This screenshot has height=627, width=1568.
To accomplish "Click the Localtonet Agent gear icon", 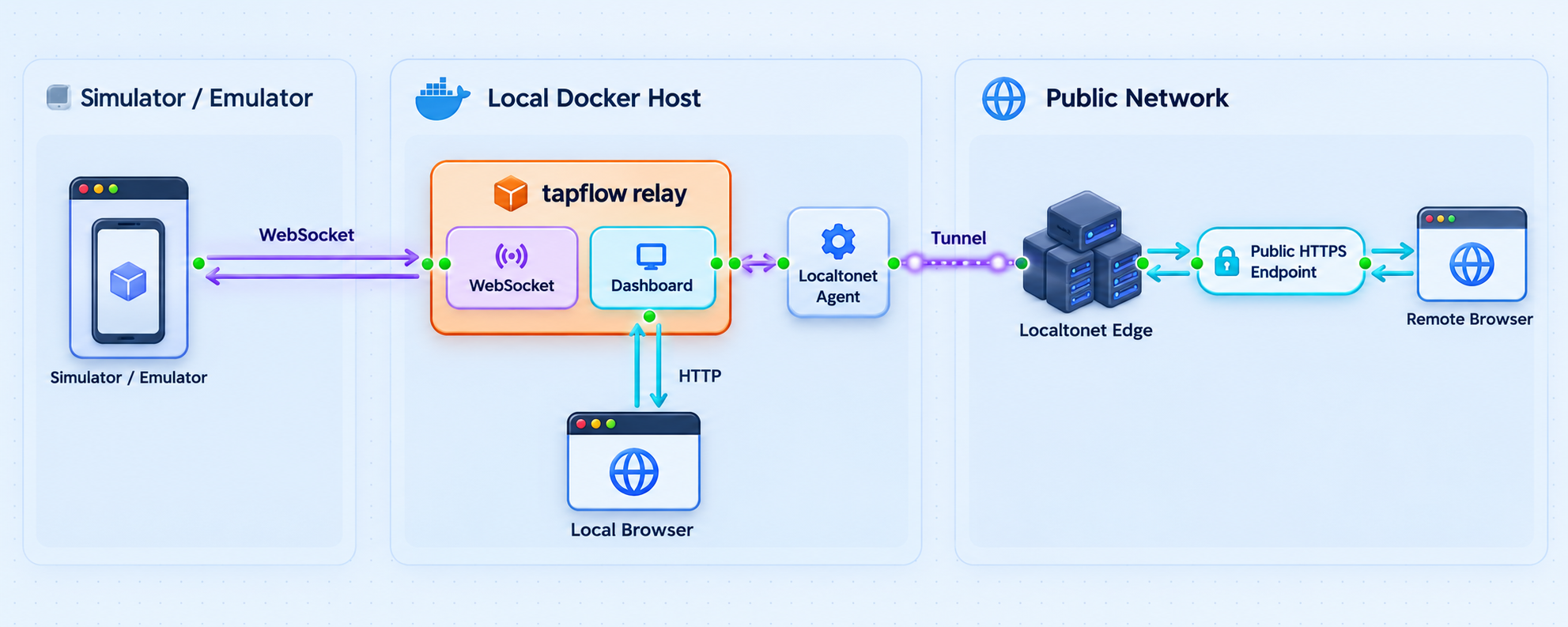I will pyautogui.click(x=838, y=241).
